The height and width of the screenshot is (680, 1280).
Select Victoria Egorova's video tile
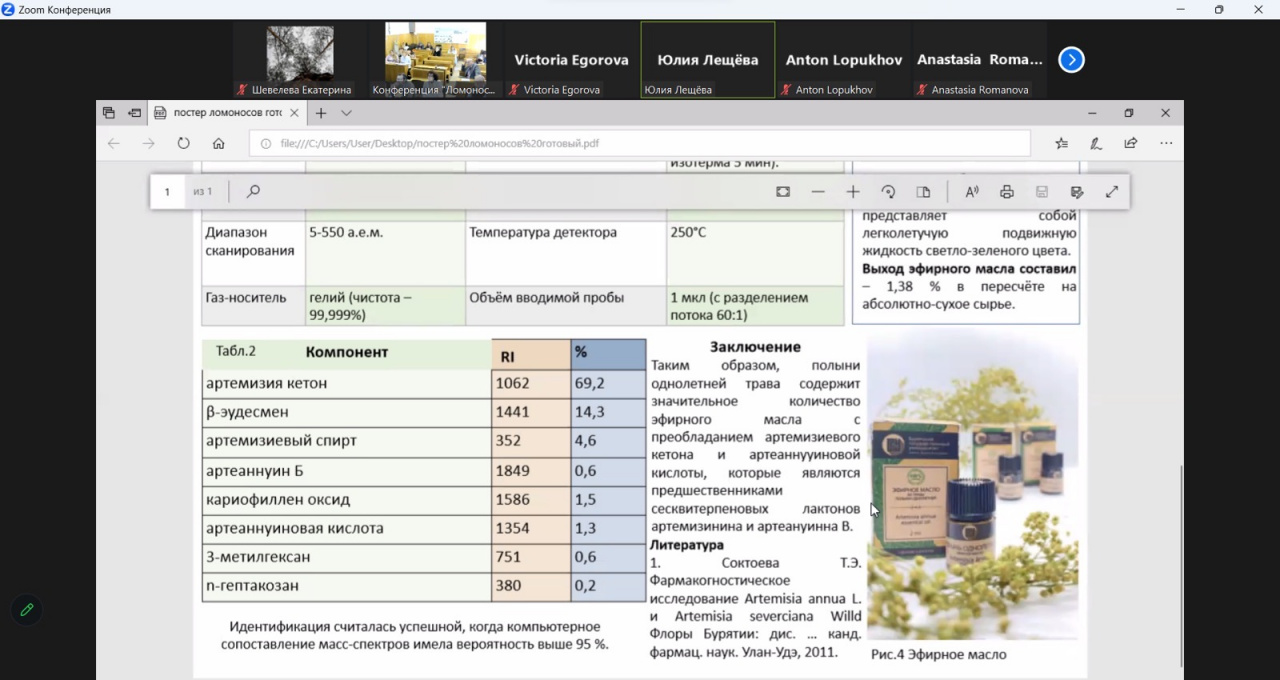571,60
